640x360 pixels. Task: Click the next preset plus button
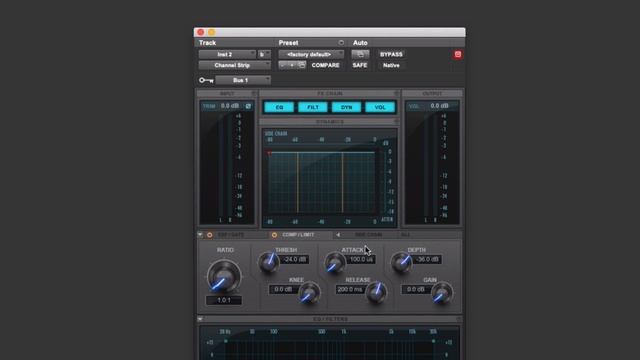(x=292, y=65)
